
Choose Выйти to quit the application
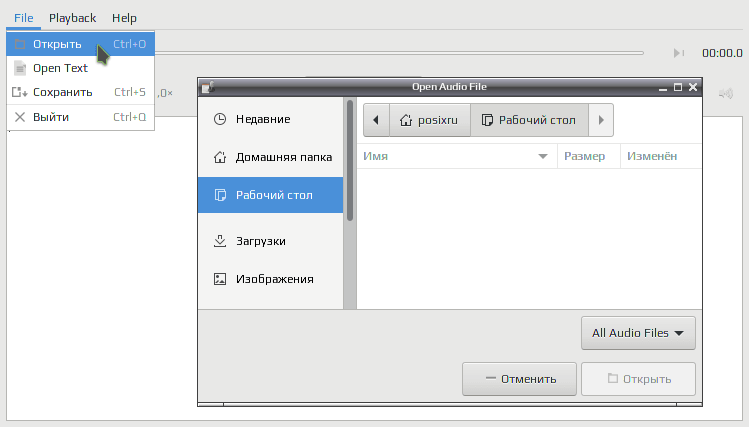80,117
